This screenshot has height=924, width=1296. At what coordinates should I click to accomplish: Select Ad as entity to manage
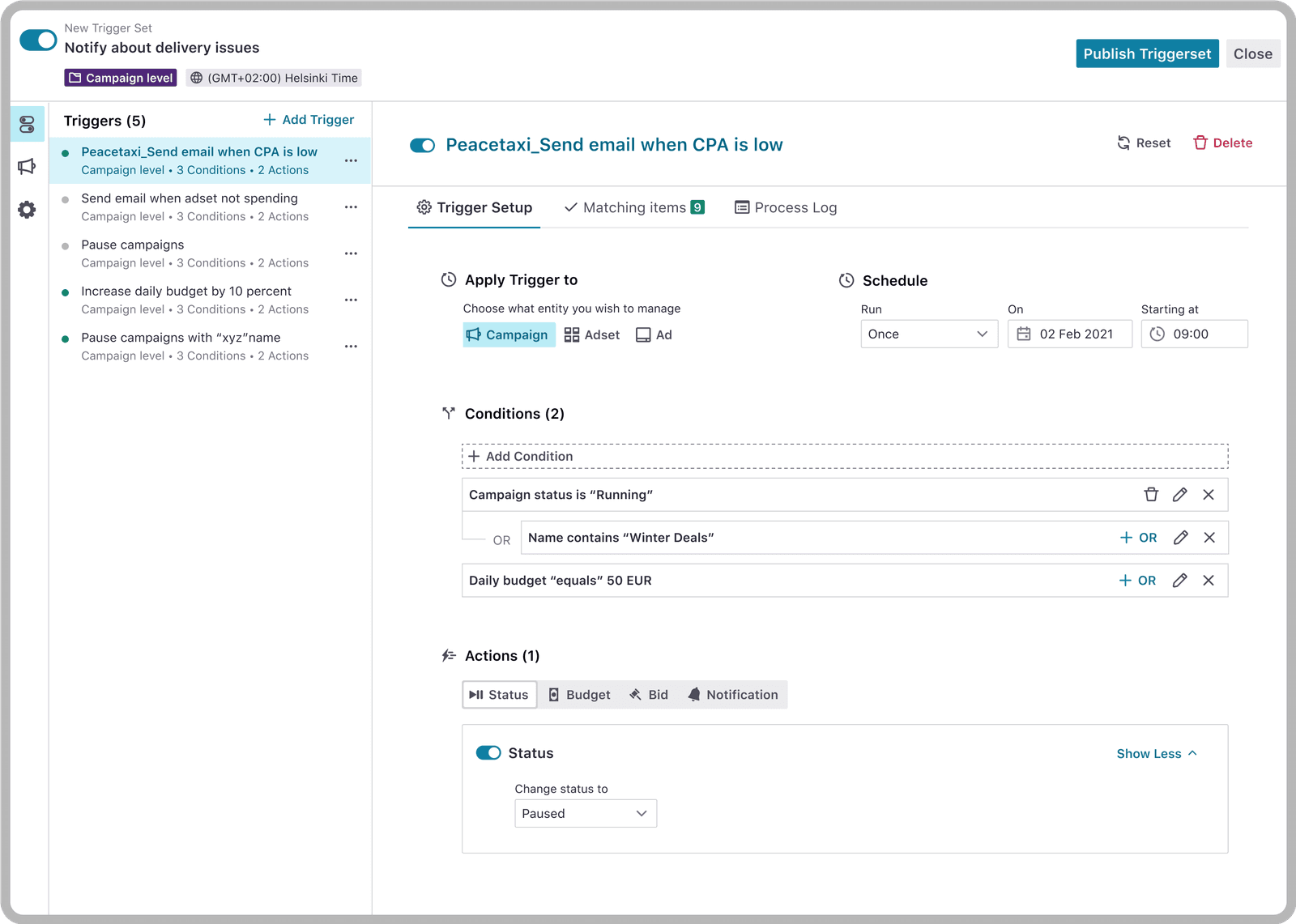654,335
